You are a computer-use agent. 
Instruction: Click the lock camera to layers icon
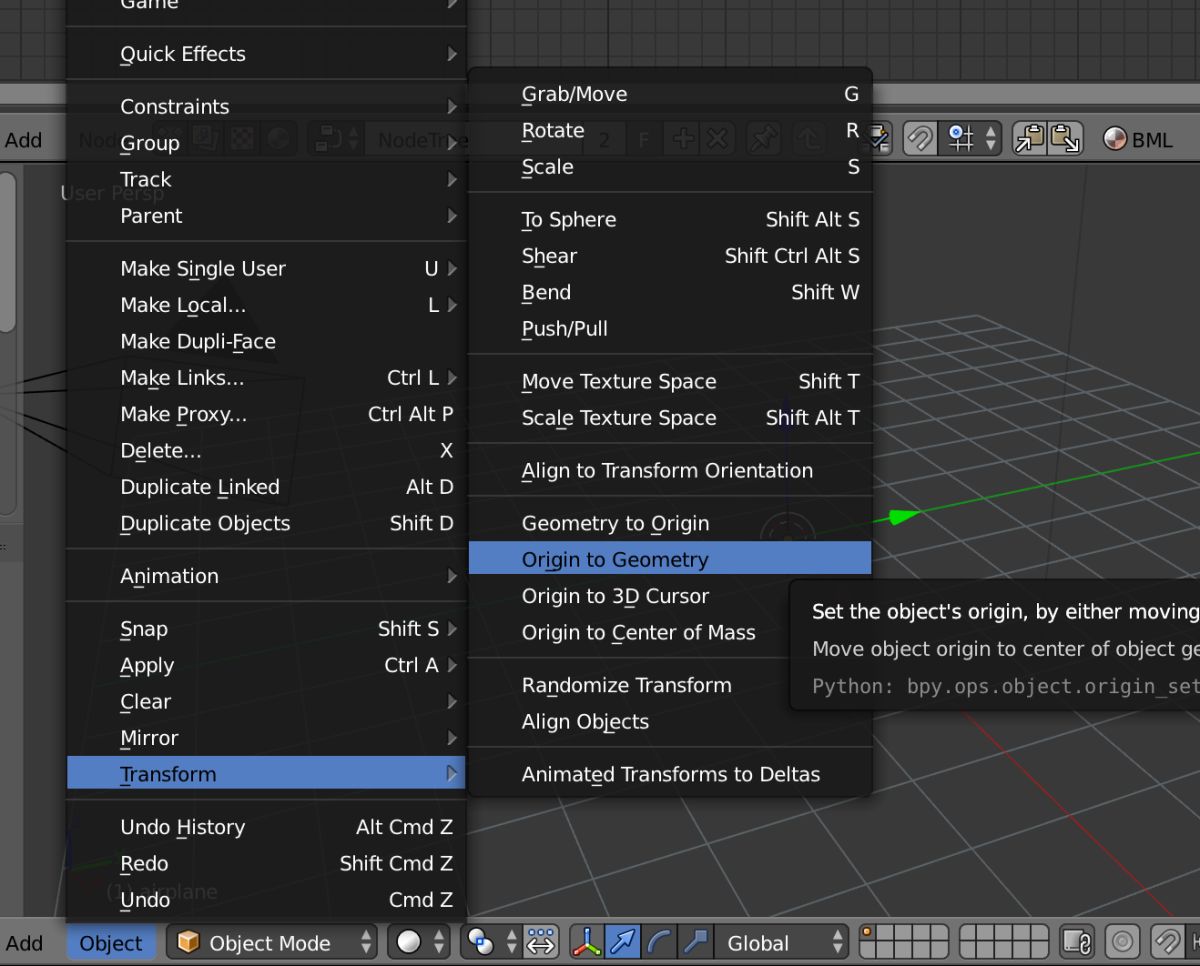coord(1076,943)
